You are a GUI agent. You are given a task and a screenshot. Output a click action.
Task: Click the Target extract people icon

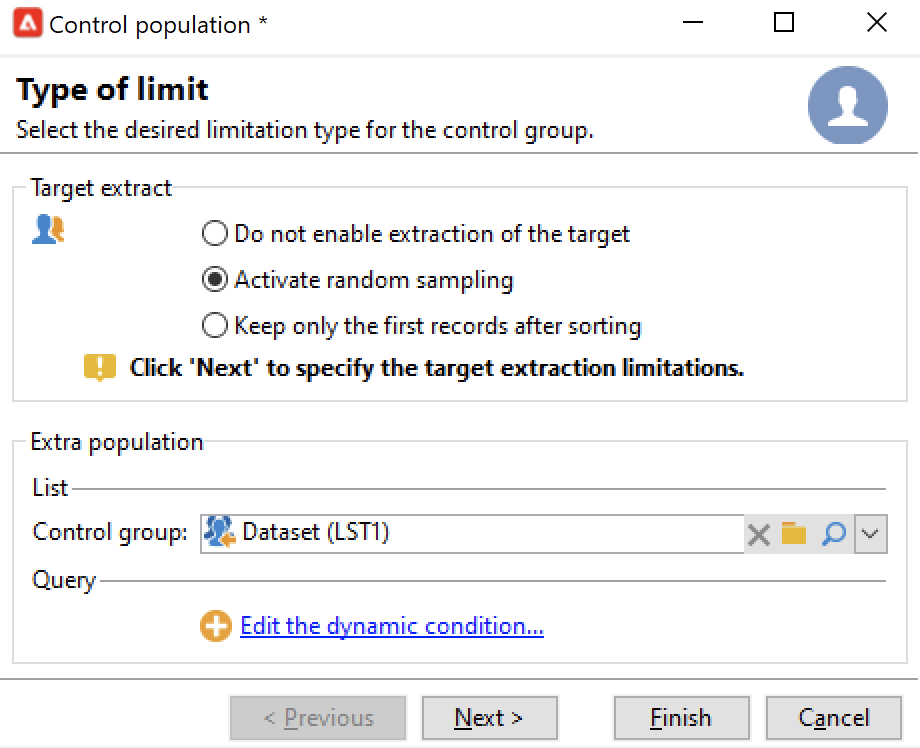48,231
